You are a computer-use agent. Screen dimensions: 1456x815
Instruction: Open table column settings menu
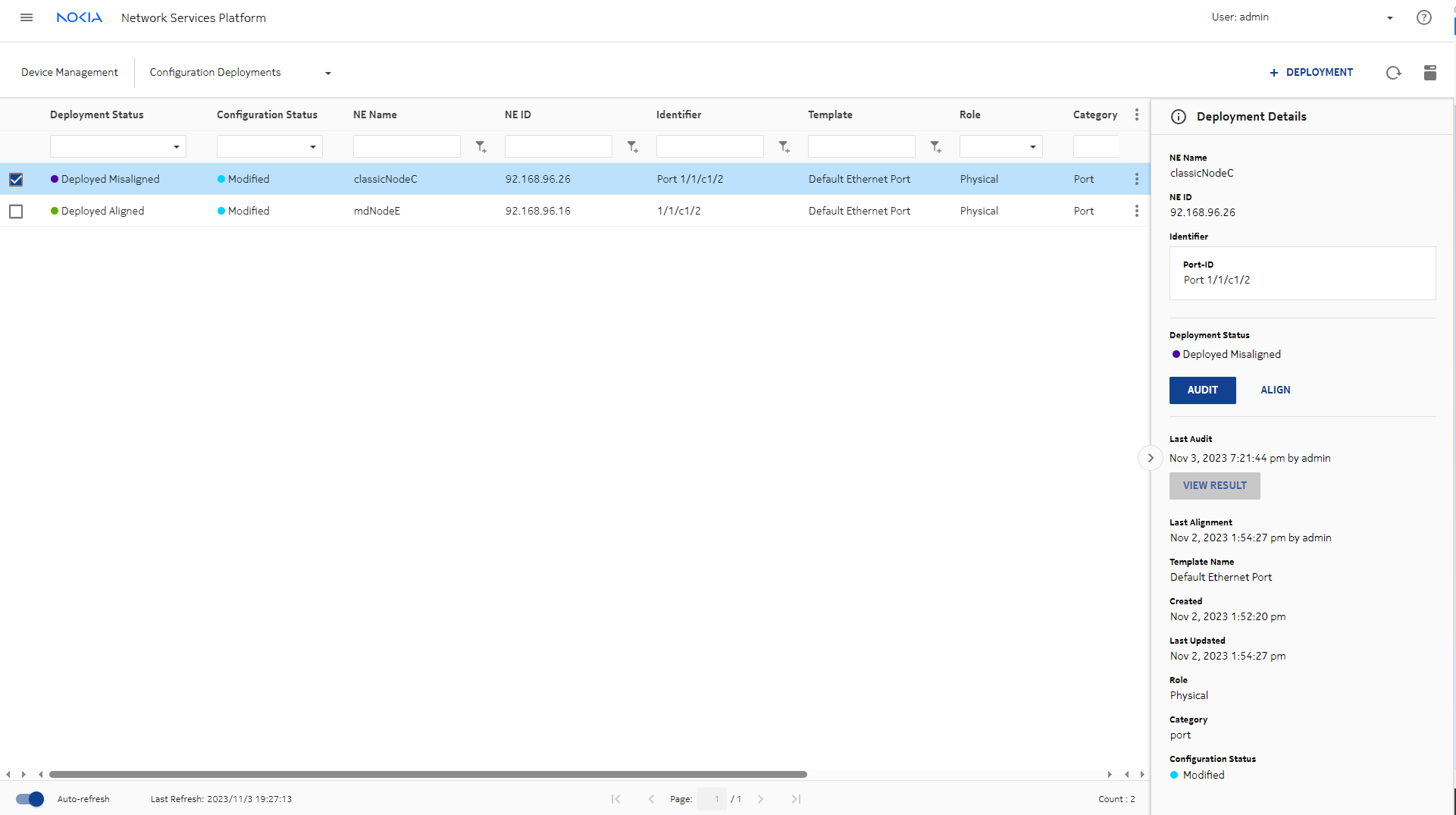(x=1136, y=114)
